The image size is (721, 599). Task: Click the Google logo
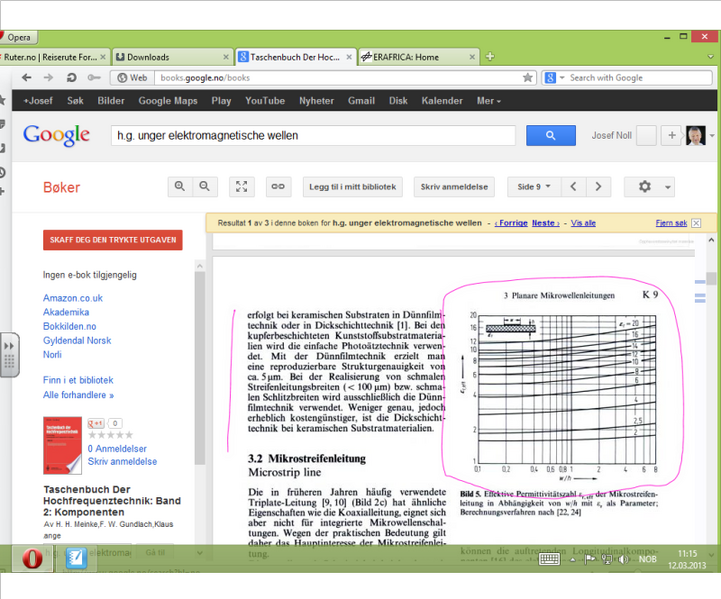pyautogui.click(x=57, y=135)
